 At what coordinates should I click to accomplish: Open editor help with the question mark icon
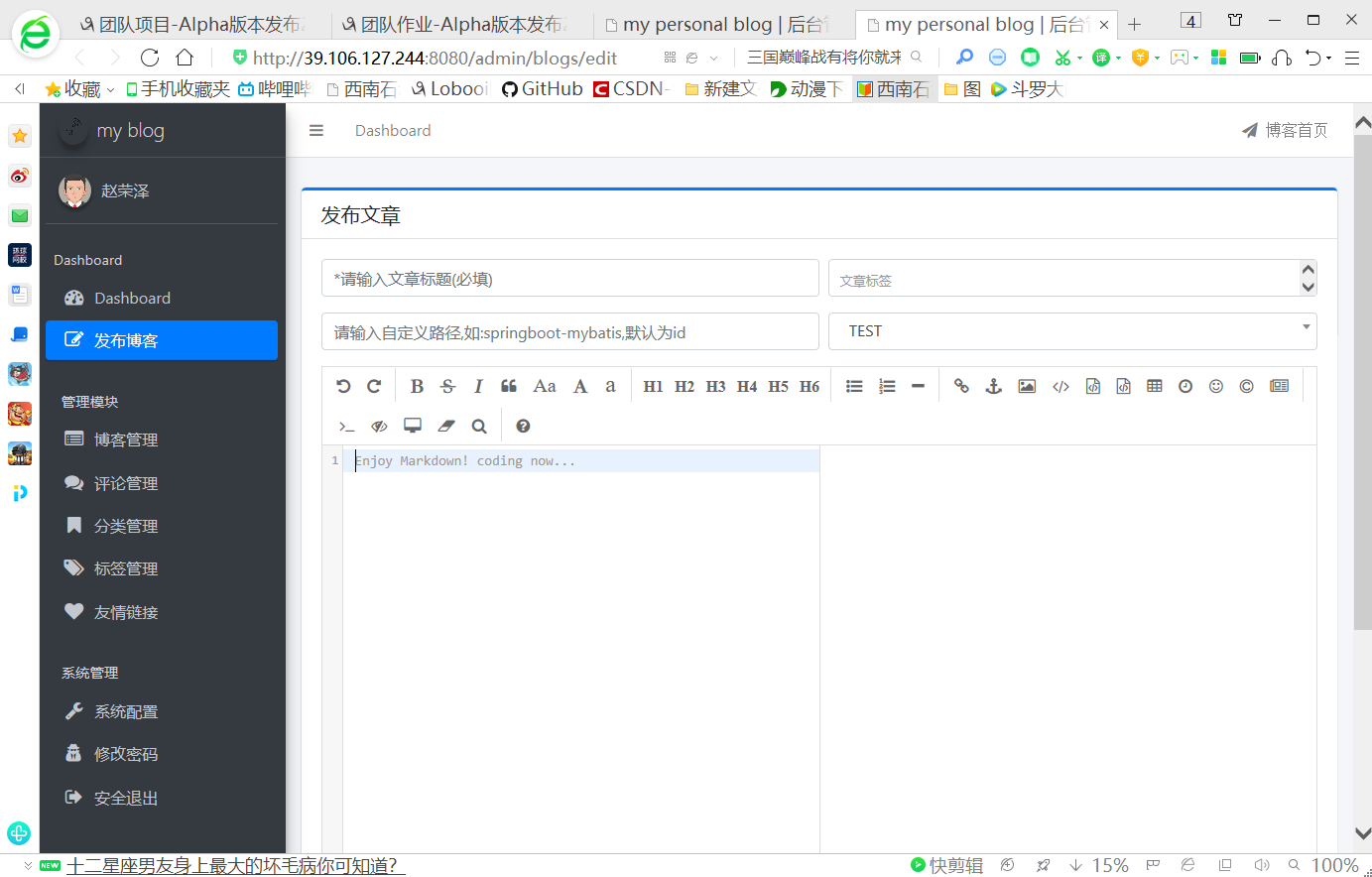pos(523,427)
